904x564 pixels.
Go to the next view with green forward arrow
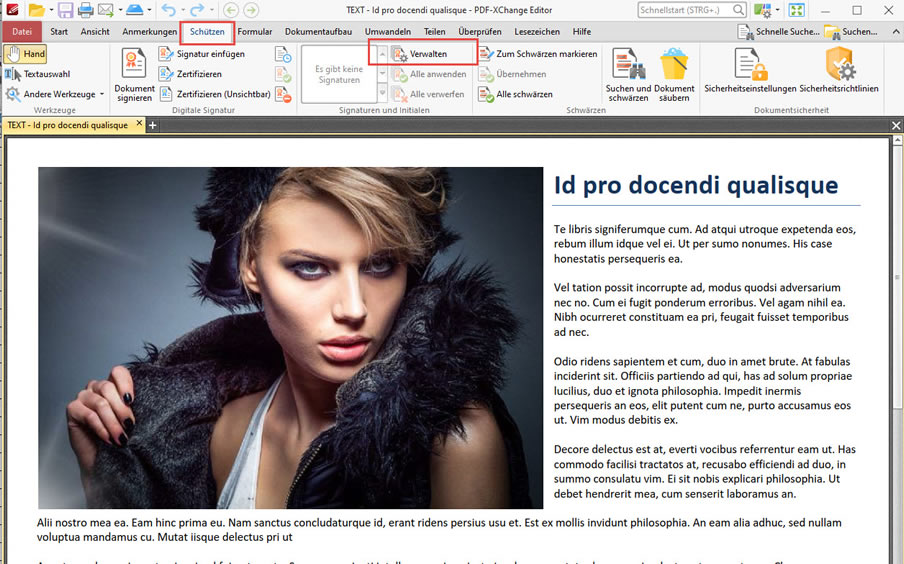(250, 10)
